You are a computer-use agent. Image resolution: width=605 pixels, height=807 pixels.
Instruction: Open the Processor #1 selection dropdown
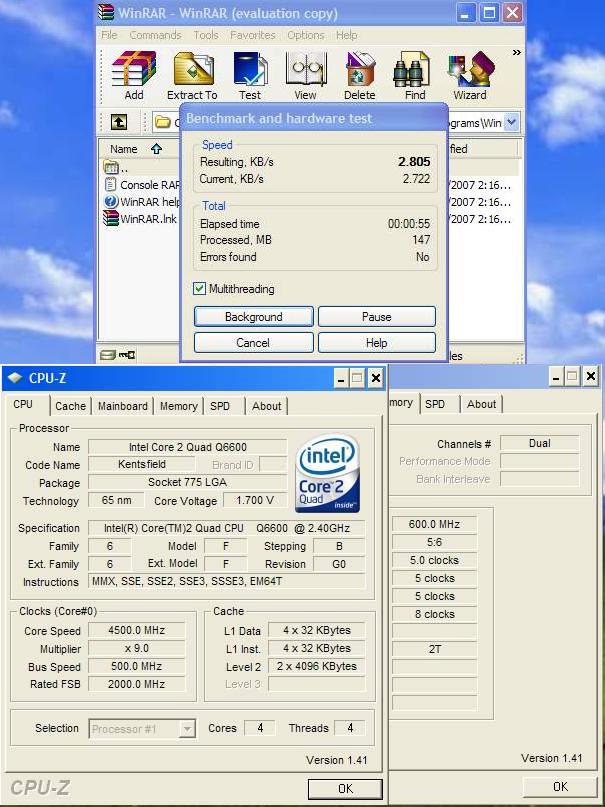click(x=142, y=729)
